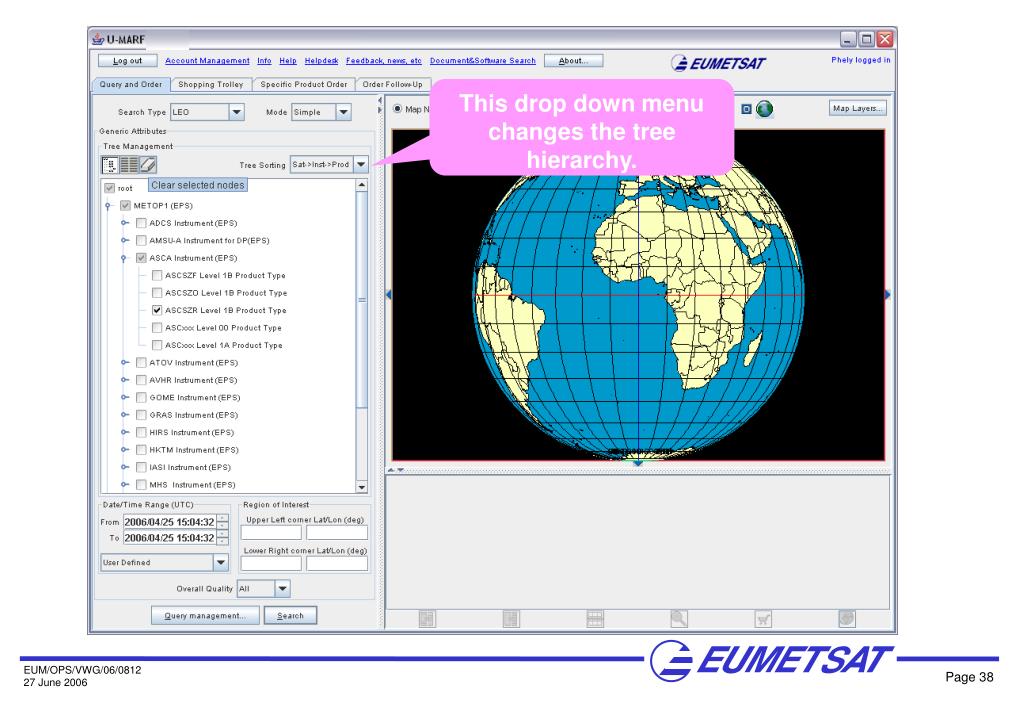Click the tree view icon in Tree Management
The height and width of the screenshot is (708, 1023).
pyautogui.click(x=110, y=164)
